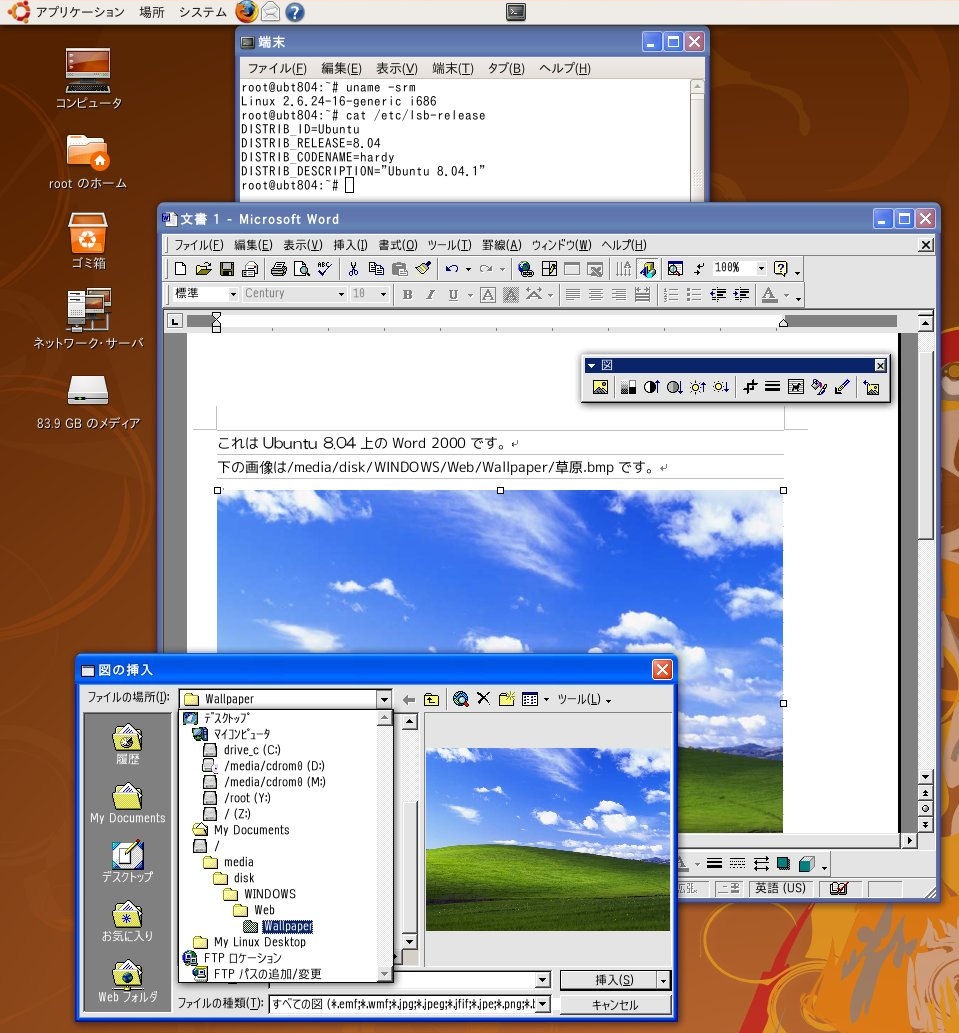The image size is (959, 1033).
Task: Increase picture brightness with the sun-up icon
Action: (x=698, y=387)
